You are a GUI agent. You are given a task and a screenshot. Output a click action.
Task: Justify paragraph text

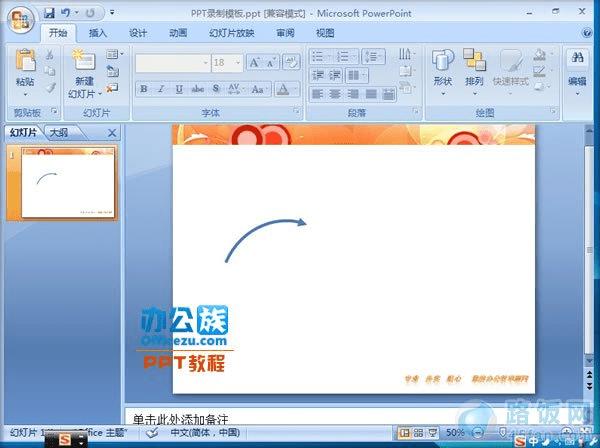[x=371, y=94]
